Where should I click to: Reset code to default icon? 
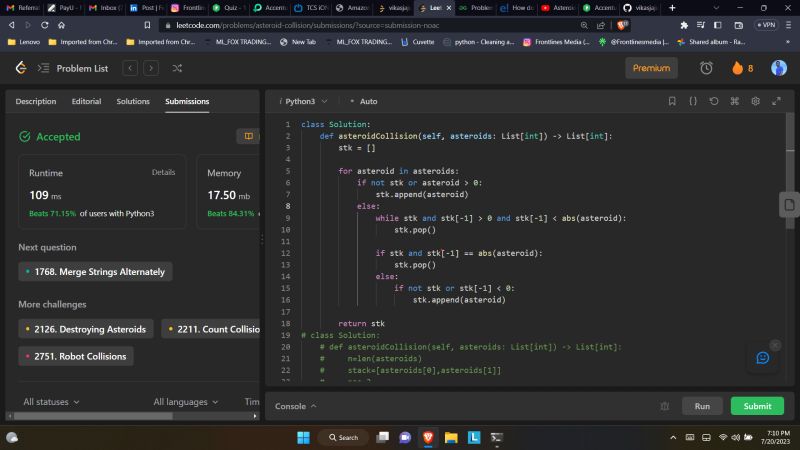[x=714, y=101]
